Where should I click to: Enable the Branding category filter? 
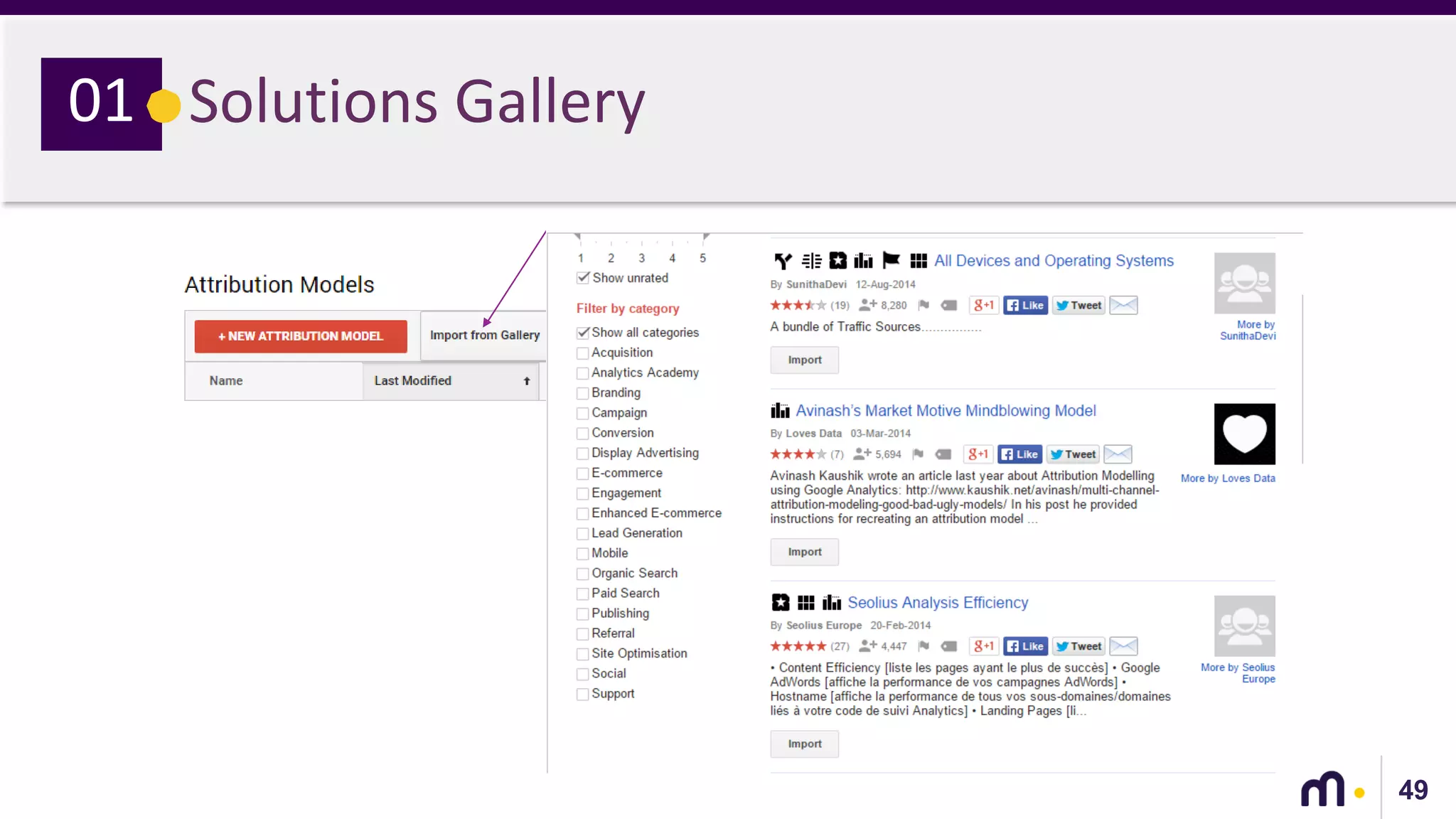583,393
